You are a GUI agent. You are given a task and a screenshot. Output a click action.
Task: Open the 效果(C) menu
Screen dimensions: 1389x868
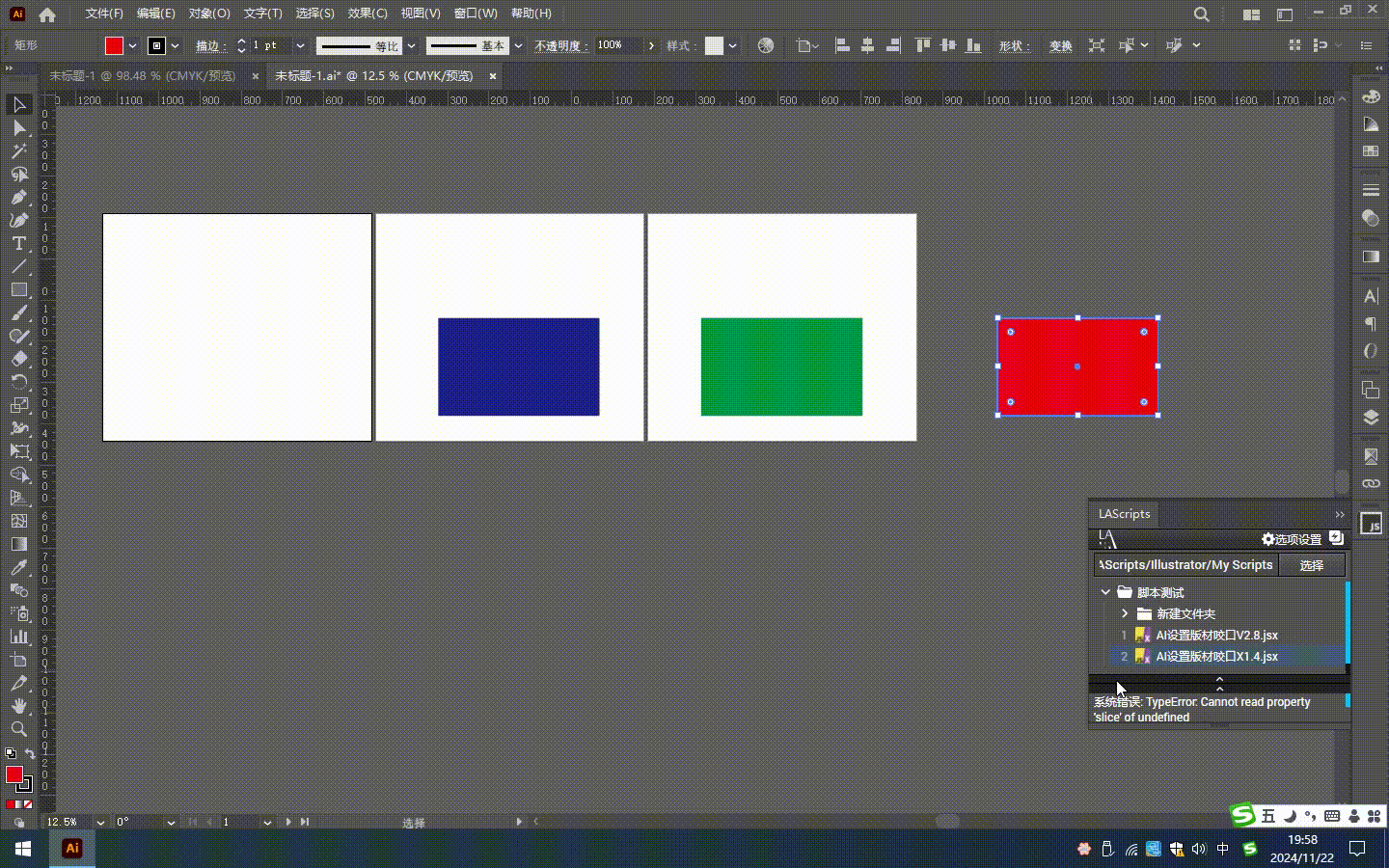tap(367, 14)
